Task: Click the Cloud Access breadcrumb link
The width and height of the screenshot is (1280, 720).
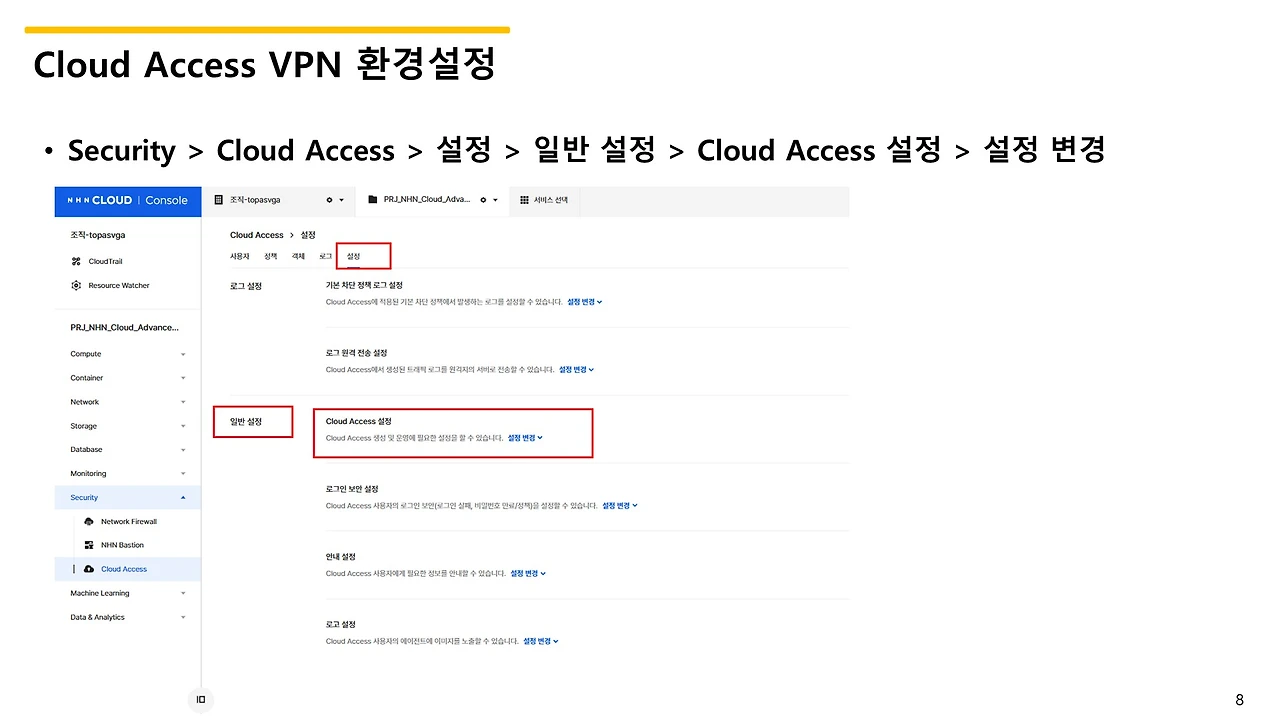Action: 257,235
